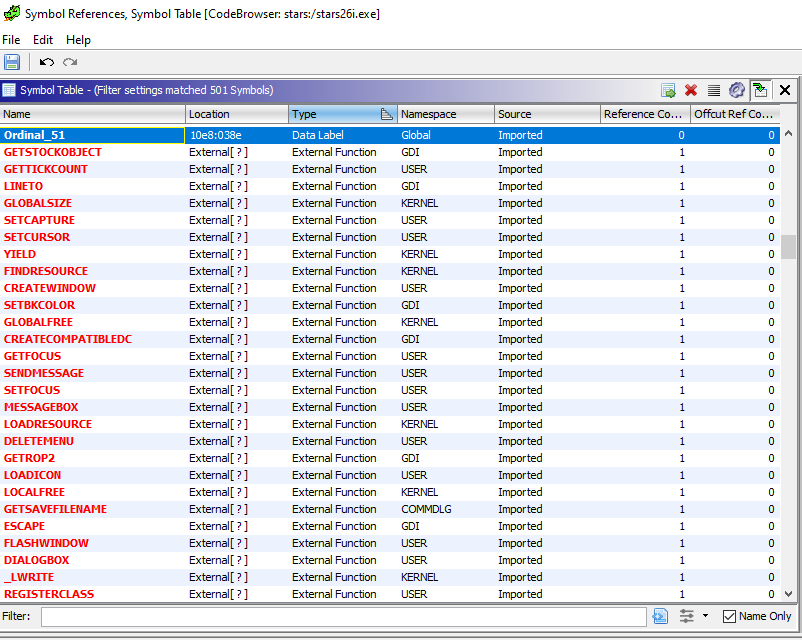The width and height of the screenshot is (802, 640).
Task: Select the LINETO symbol
Action: pos(23,186)
